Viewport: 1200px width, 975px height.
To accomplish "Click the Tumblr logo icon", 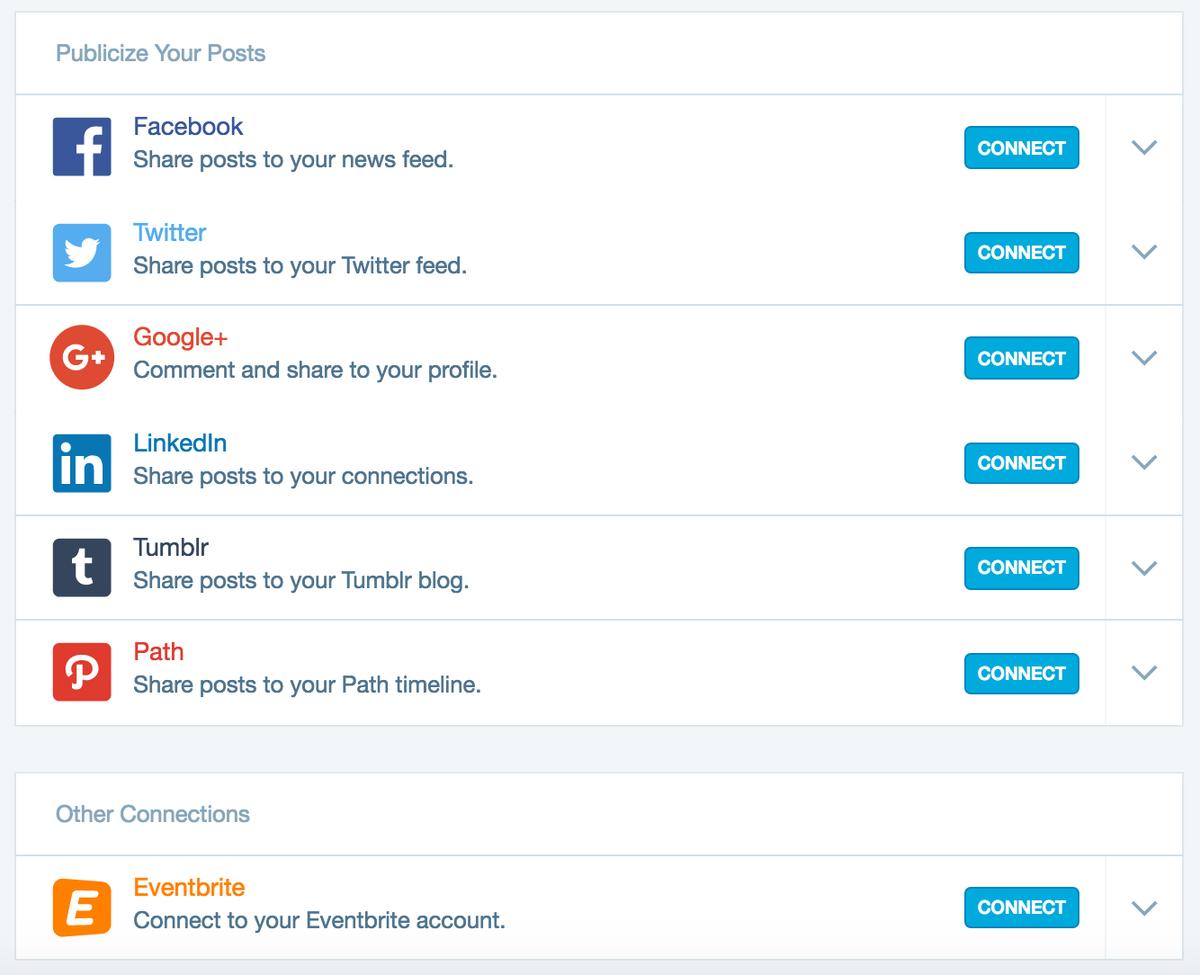I will 82,567.
